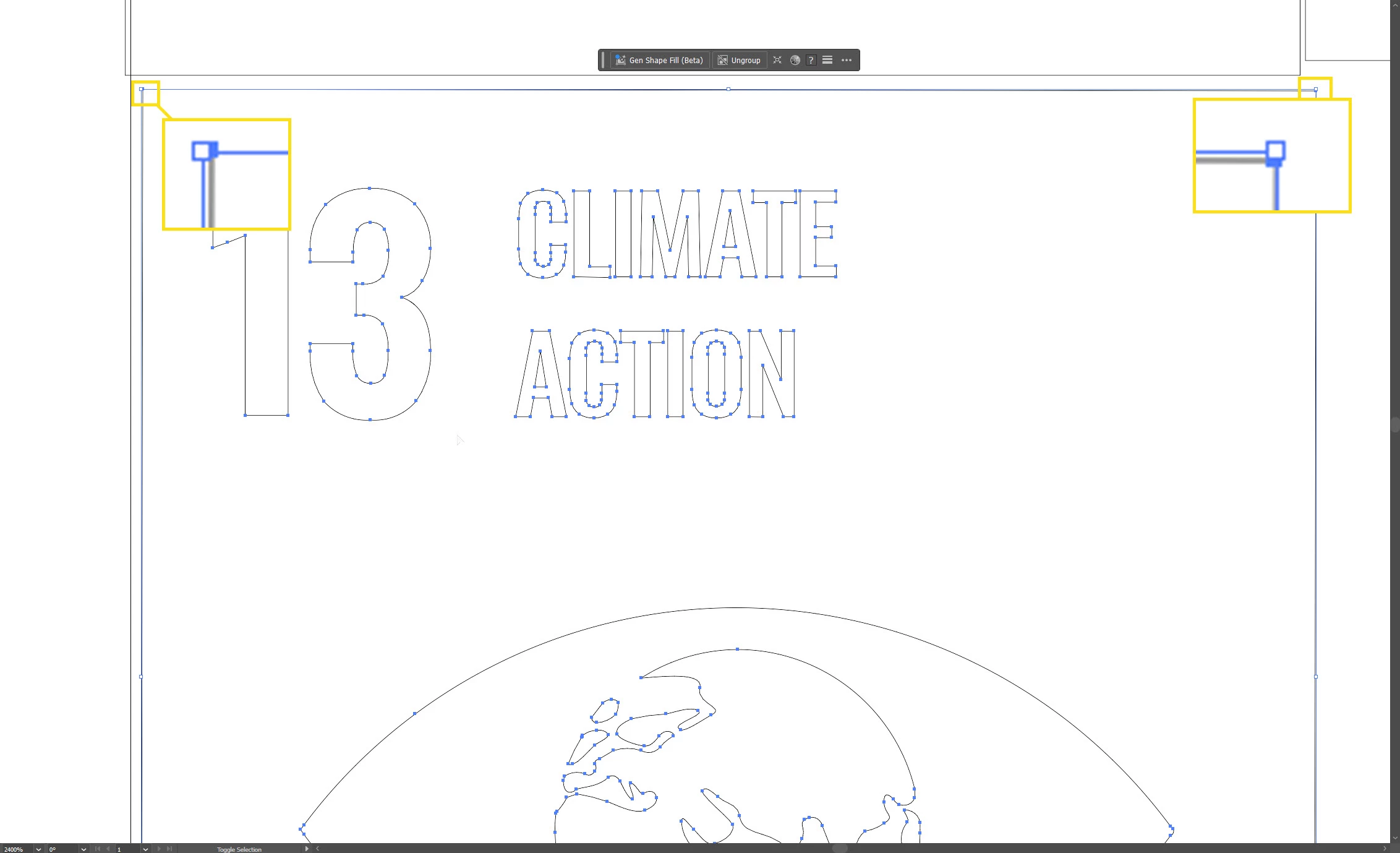The width and height of the screenshot is (1400, 853).
Task: Click the question mark help icon
Action: point(811,60)
